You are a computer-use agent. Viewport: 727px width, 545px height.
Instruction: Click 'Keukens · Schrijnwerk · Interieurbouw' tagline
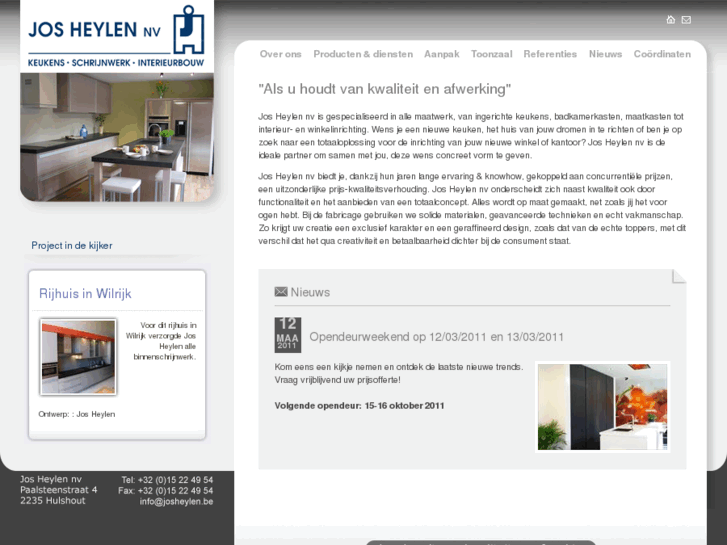point(116,63)
